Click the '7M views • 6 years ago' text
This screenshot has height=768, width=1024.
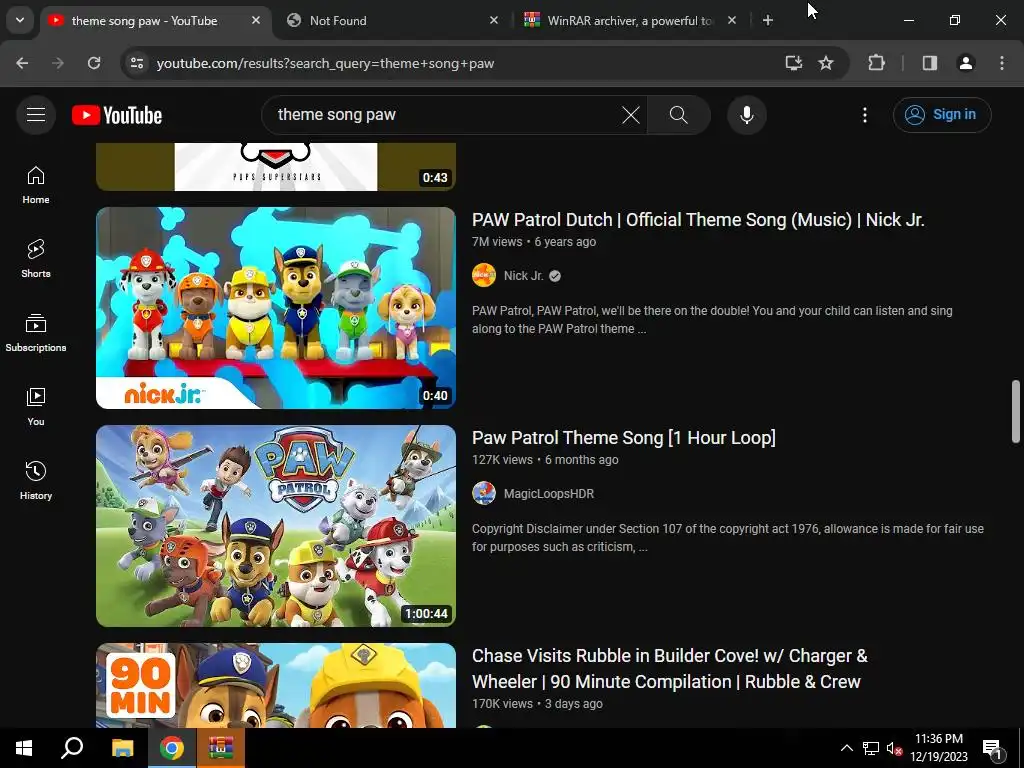[534, 242]
